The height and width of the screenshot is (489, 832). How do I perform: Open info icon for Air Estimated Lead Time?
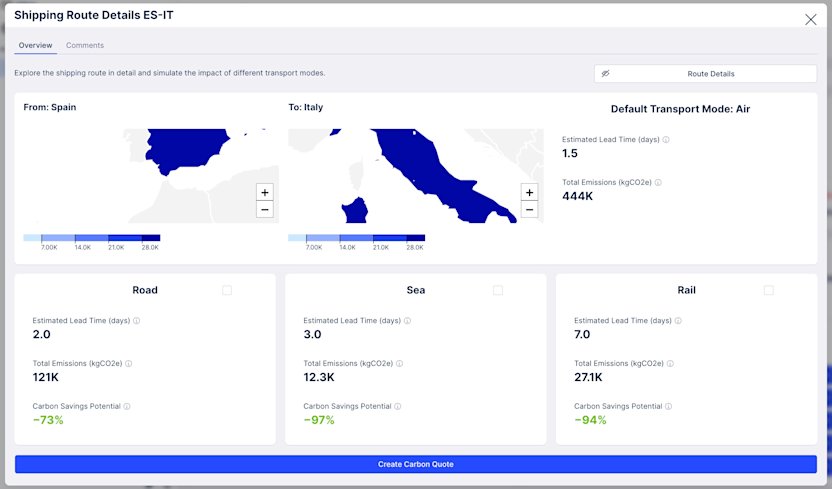point(666,139)
